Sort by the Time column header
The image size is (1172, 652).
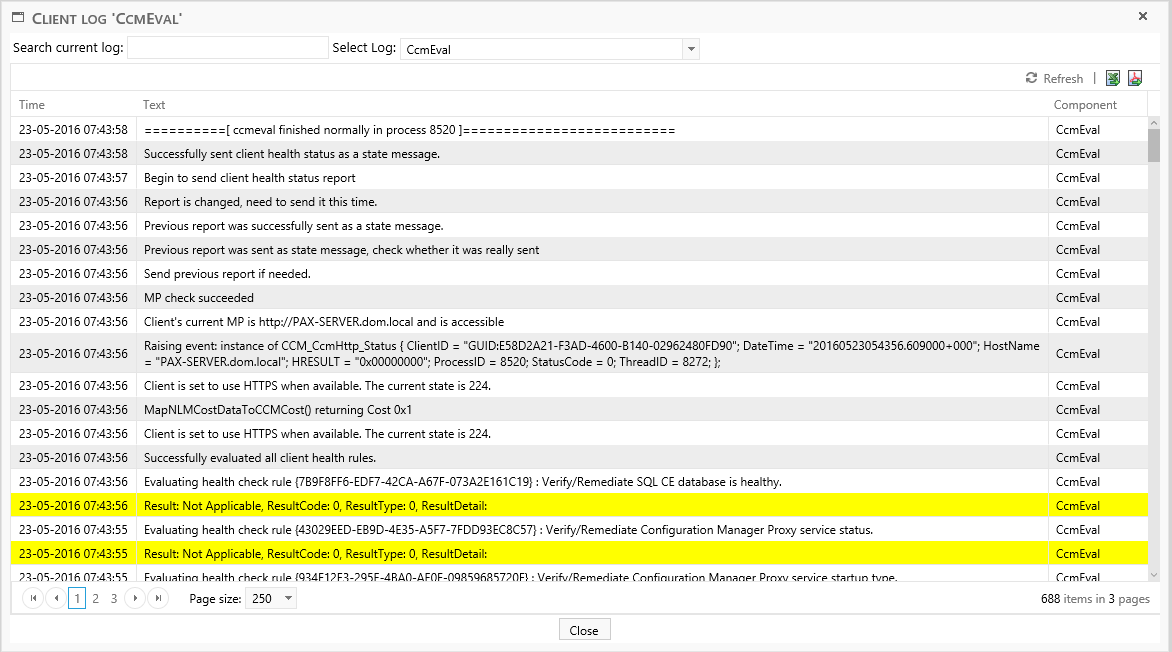(x=32, y=105)
